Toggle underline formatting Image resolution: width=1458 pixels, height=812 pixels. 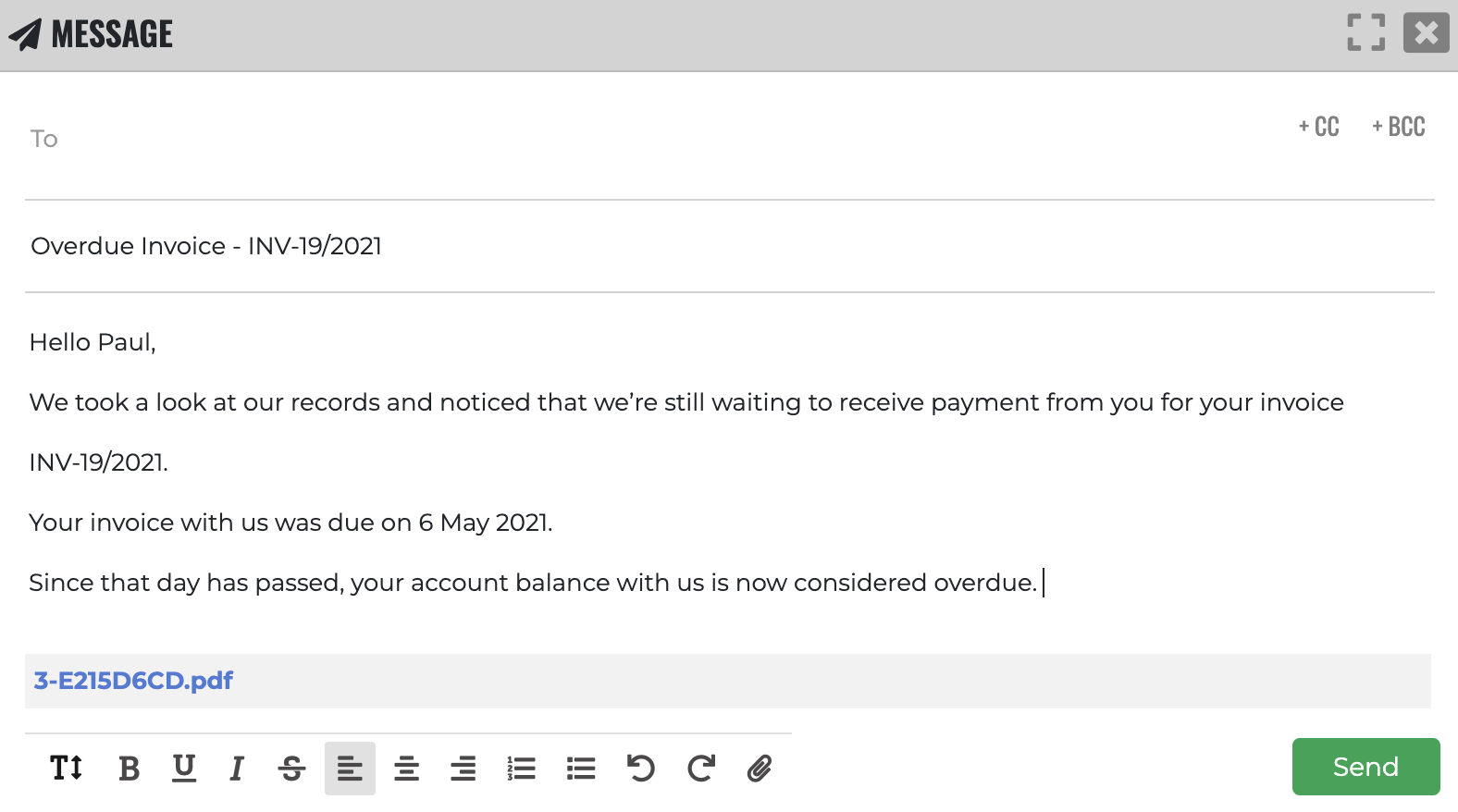coord(183,767)
